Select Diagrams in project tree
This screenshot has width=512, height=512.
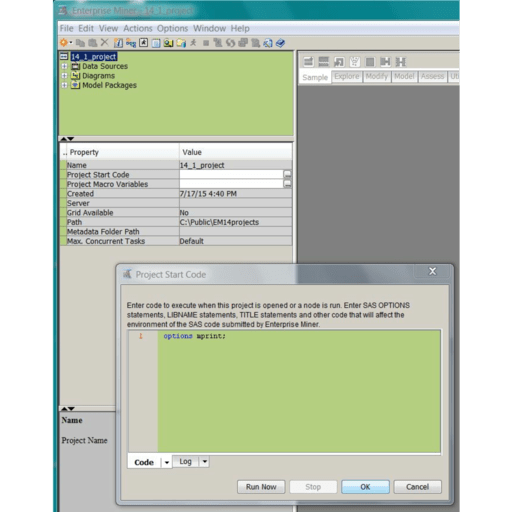coord(98,76)
